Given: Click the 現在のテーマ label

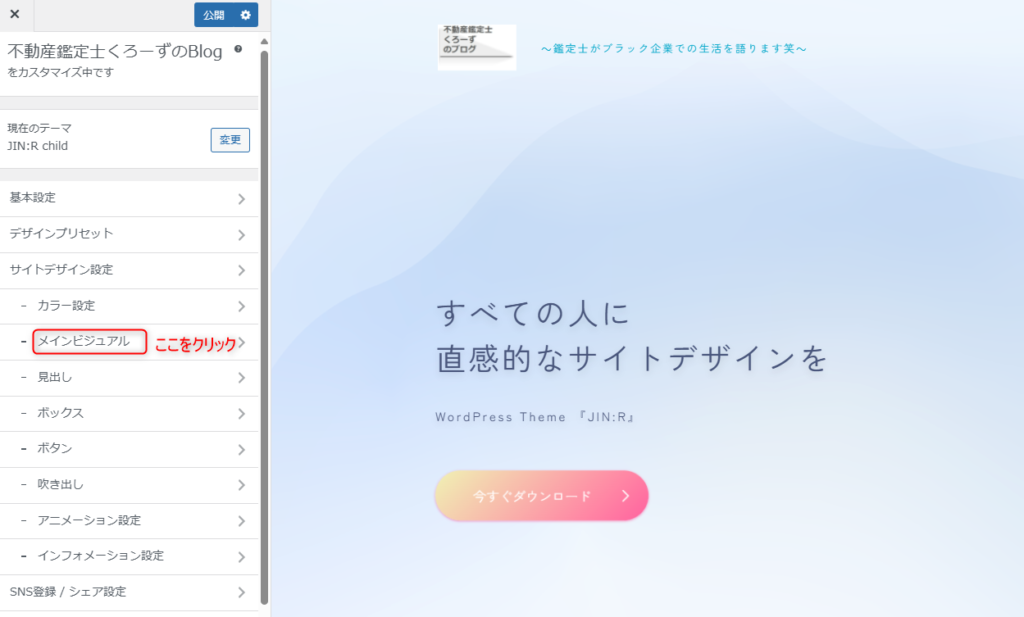Looking at the screenshot, I should pyautogui.click(x=39, y=128).
